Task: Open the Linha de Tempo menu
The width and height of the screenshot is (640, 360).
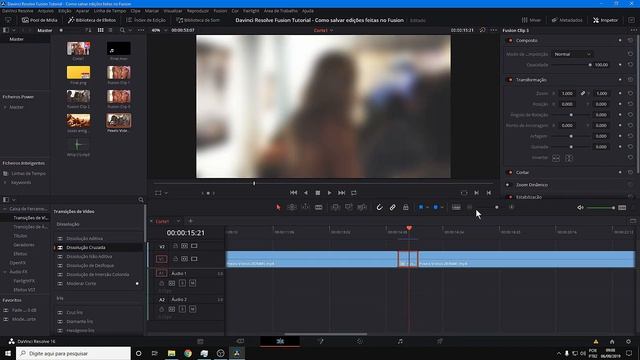Action: [110, 11]
